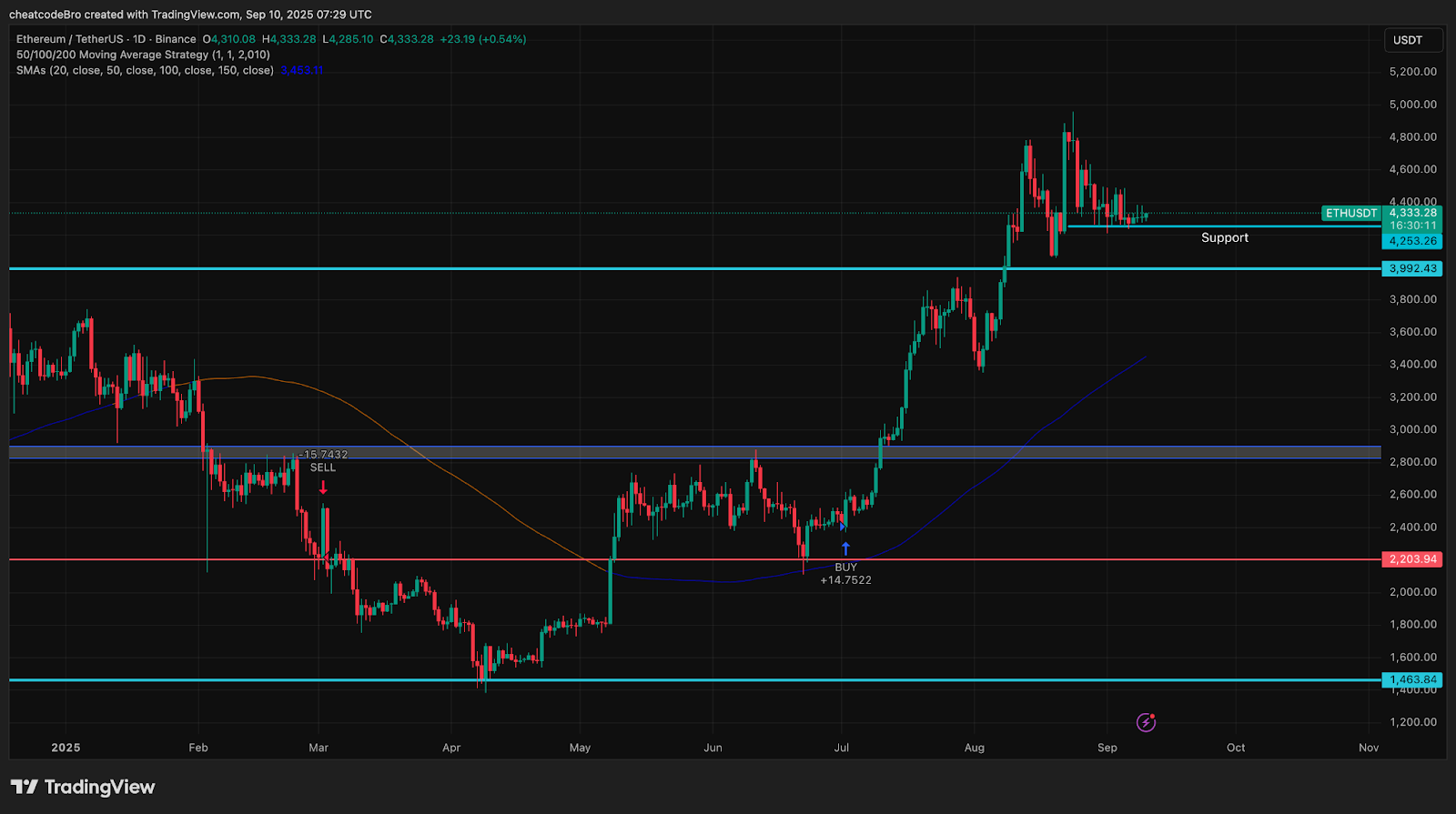Click the 5,000.00 price scale label
Image resolution: width=1456 pixels, height=814 pixels.
pyautogui.click(x=1412, y=105)
